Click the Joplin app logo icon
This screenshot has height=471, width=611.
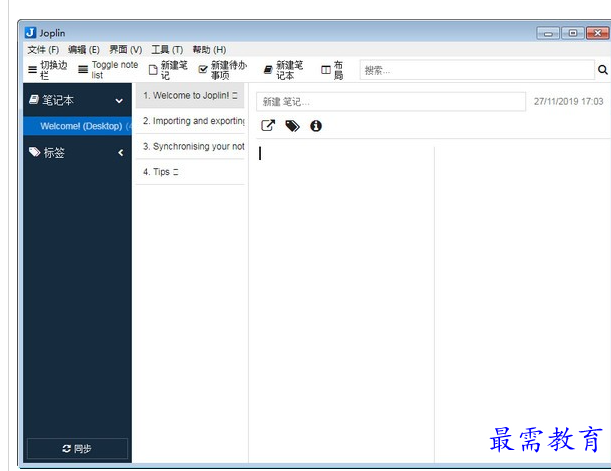[30, 33]
